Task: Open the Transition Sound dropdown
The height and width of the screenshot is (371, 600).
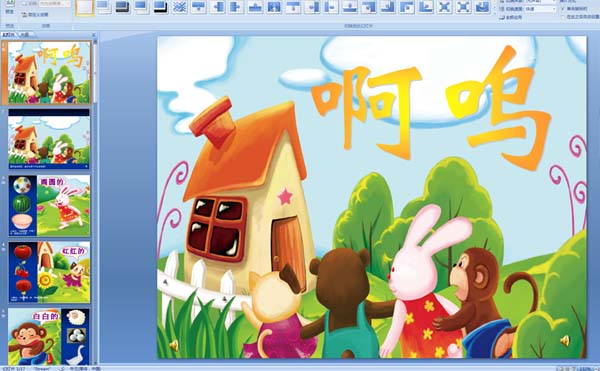Action: (540, 2)
